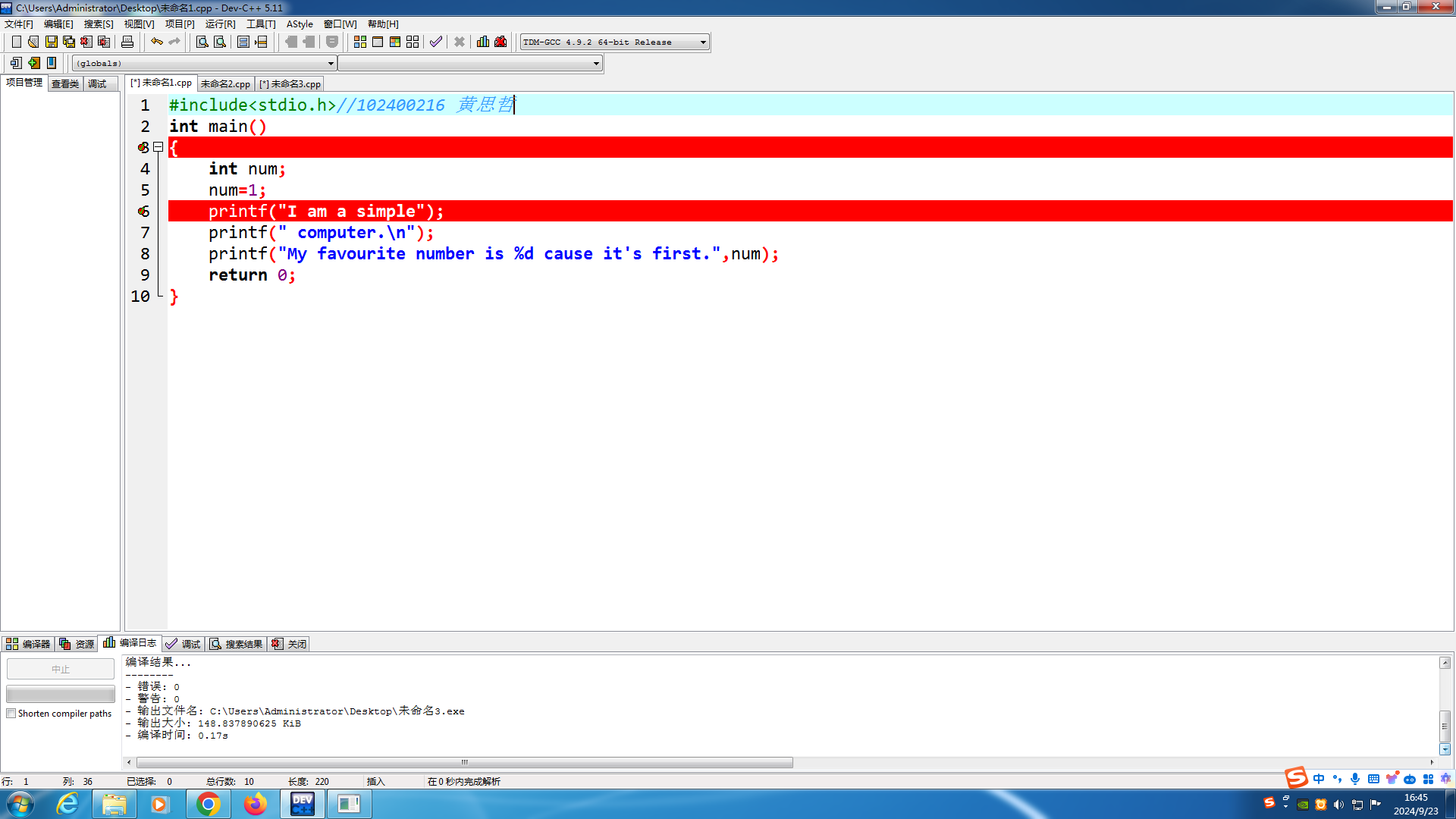Select the '未命名2.cpp' tab
The image size is (1456, 819).
pos(225,83)
